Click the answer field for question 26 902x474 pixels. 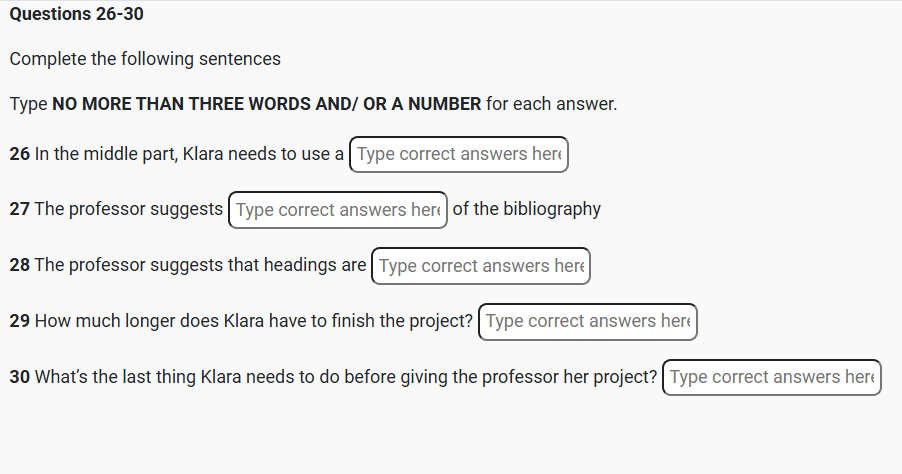[x=459, y=154]
